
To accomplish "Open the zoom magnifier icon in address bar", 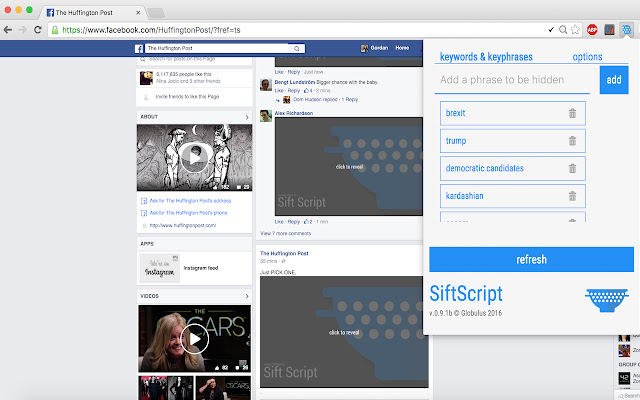I will (x=563, y=29).
